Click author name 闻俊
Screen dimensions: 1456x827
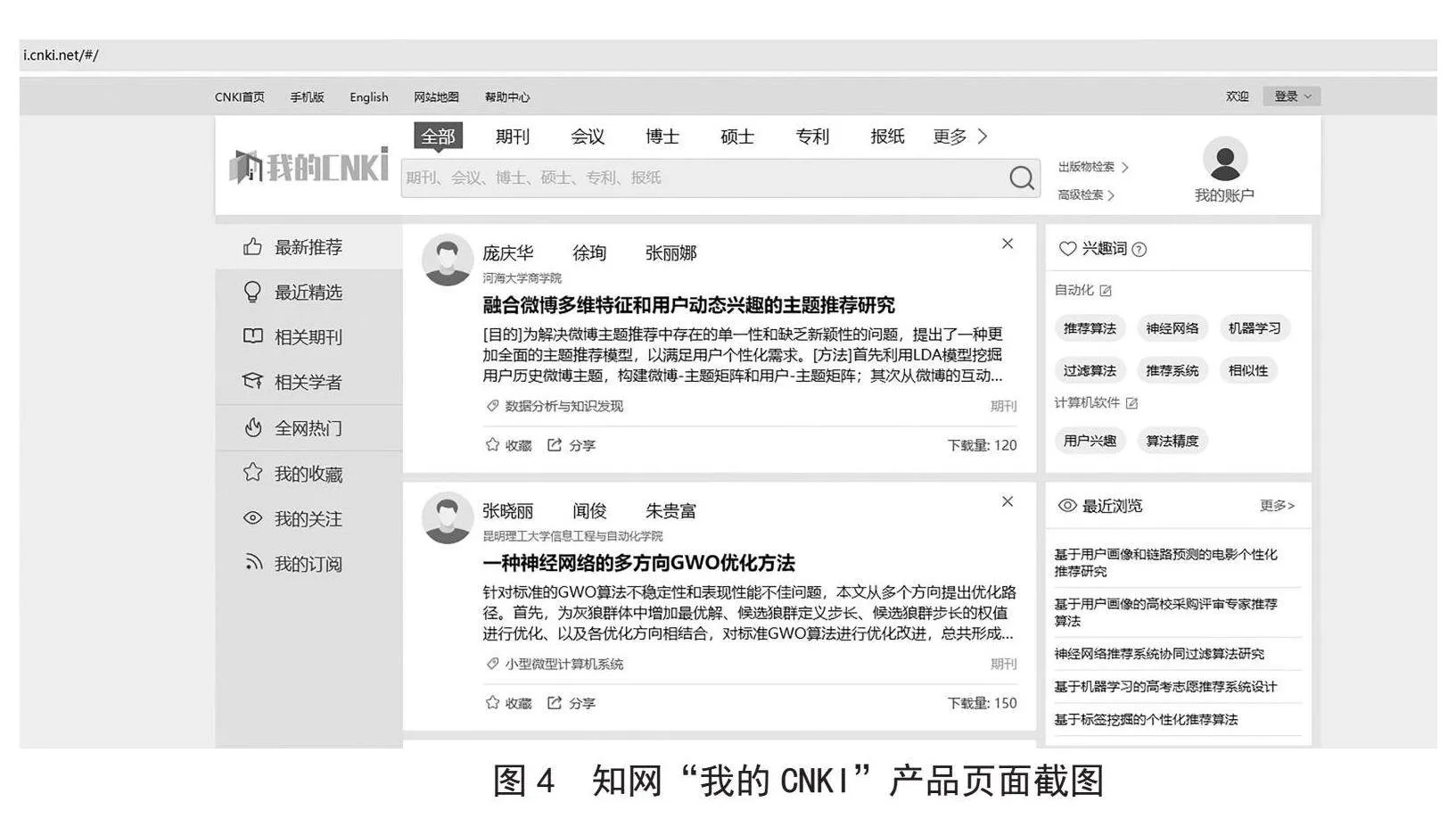(x=589, y=511)
